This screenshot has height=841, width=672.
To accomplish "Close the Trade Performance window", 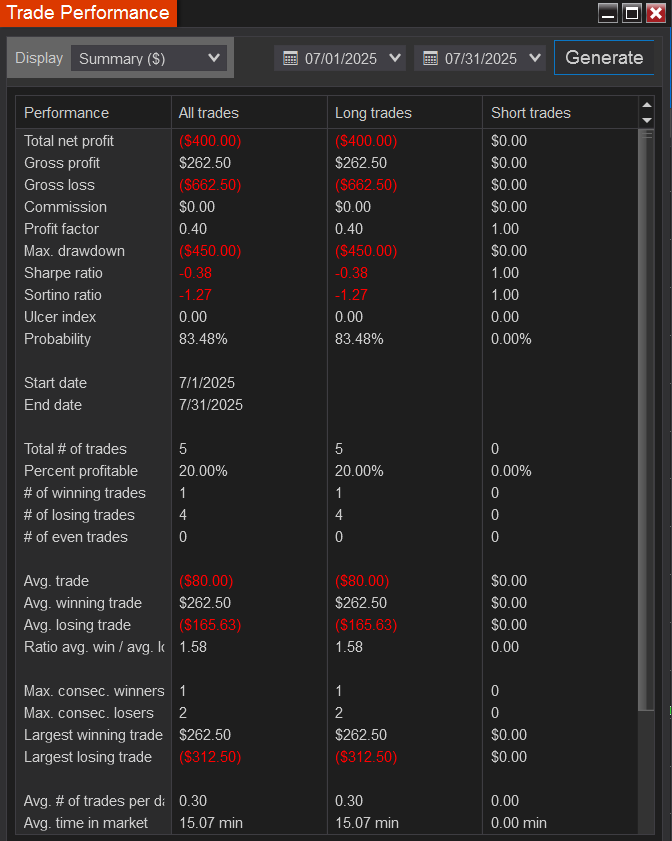I will coord(656,13).
